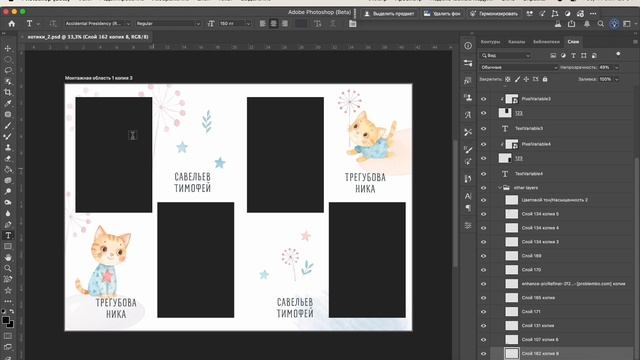Align text right in options bar
640x360 pixels.
284,24
